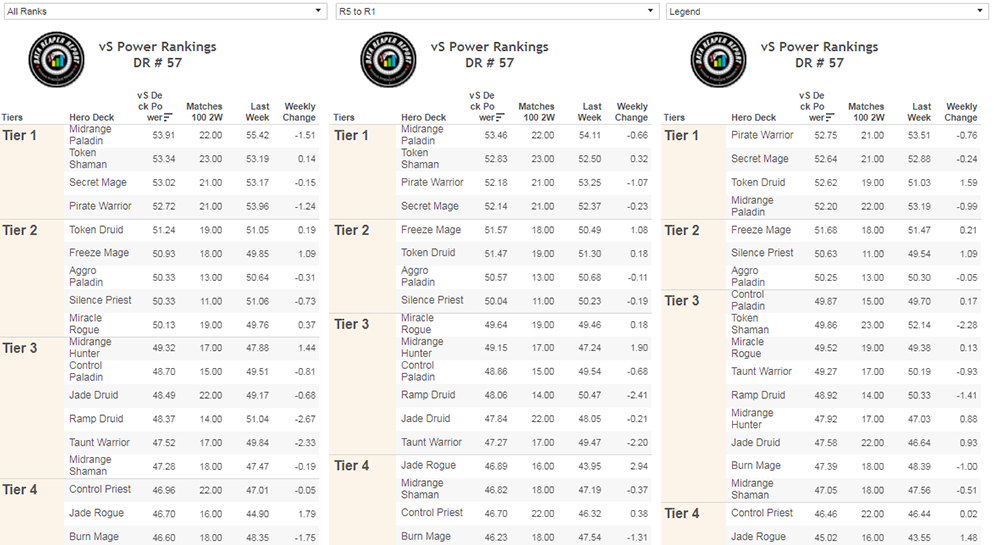Screen dimensions: 994x545
Task: Click Matches 100 2W header in All Ranks table
Action: (x=204, y=112)
